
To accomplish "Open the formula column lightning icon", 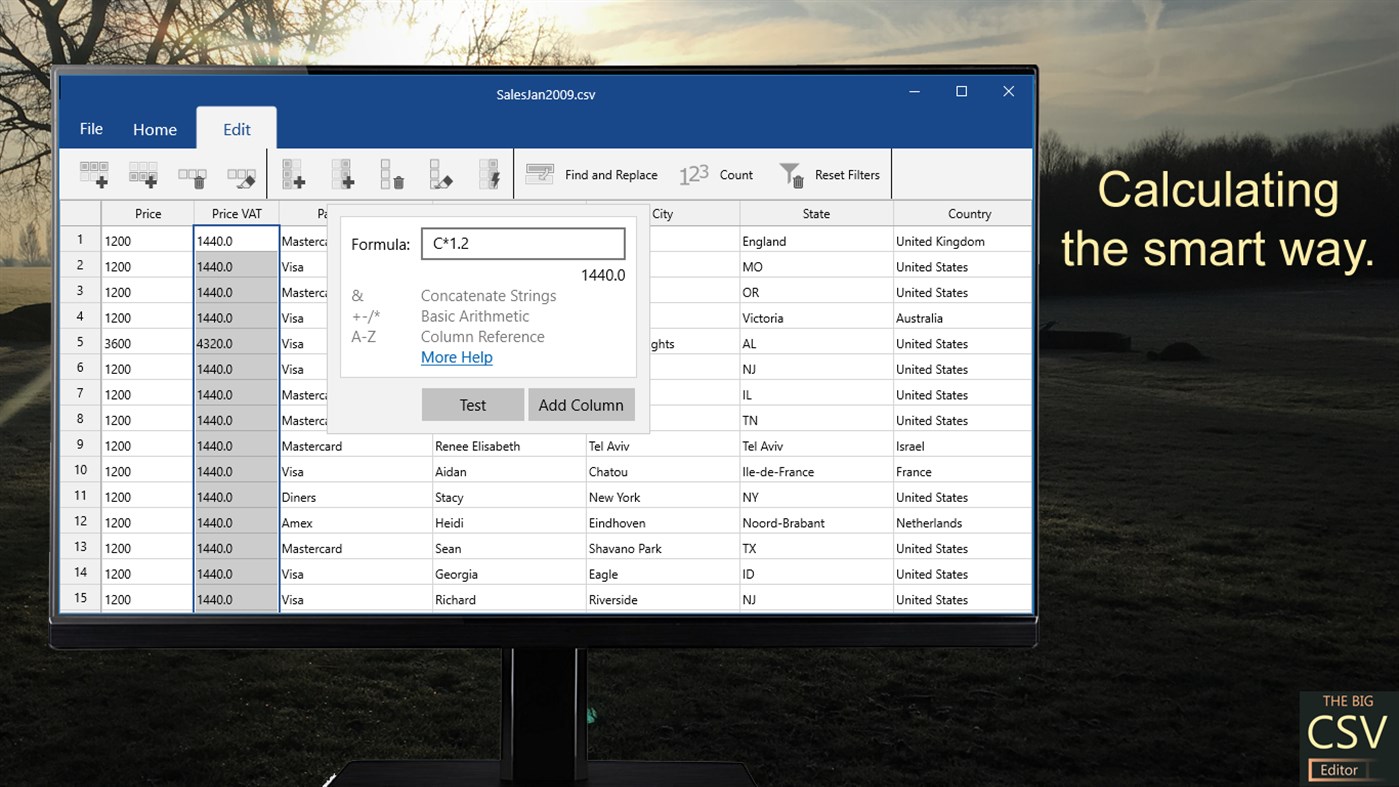I will click(x=490, y=174).
